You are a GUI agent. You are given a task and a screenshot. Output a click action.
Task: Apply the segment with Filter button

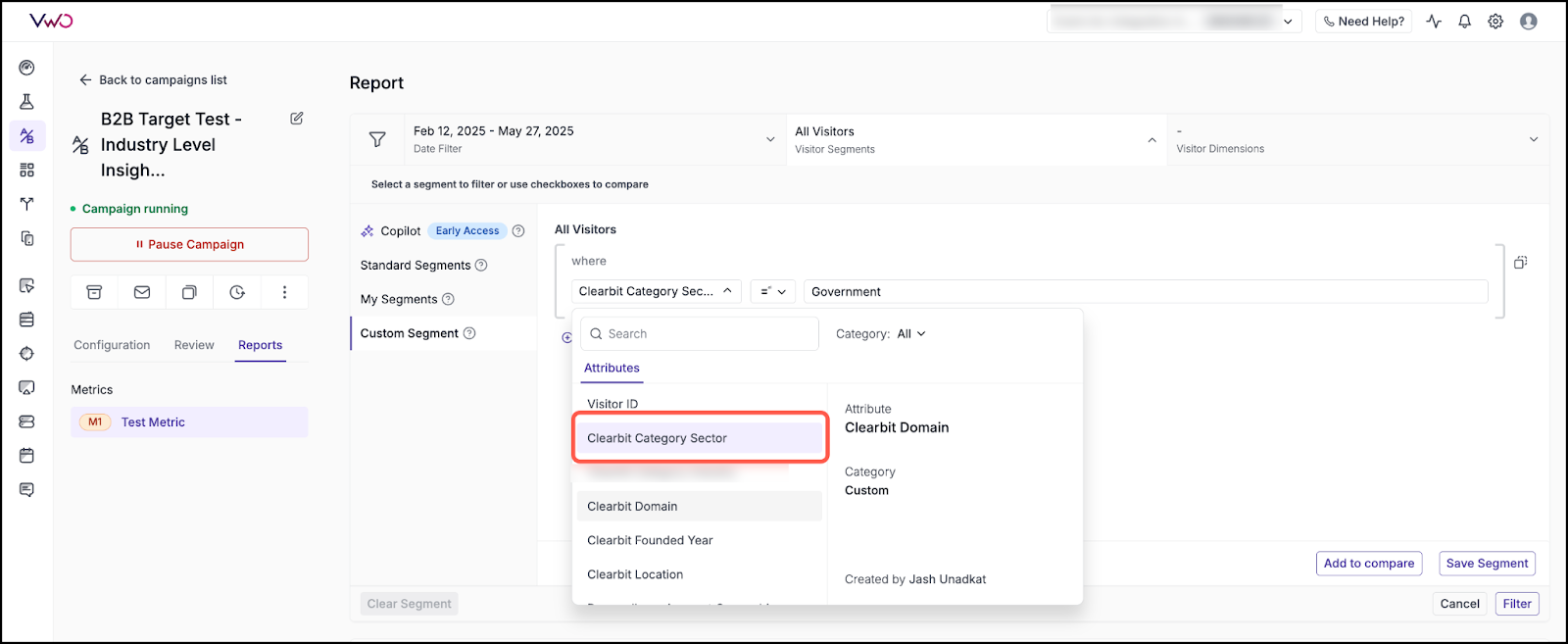coord(1517,604)
